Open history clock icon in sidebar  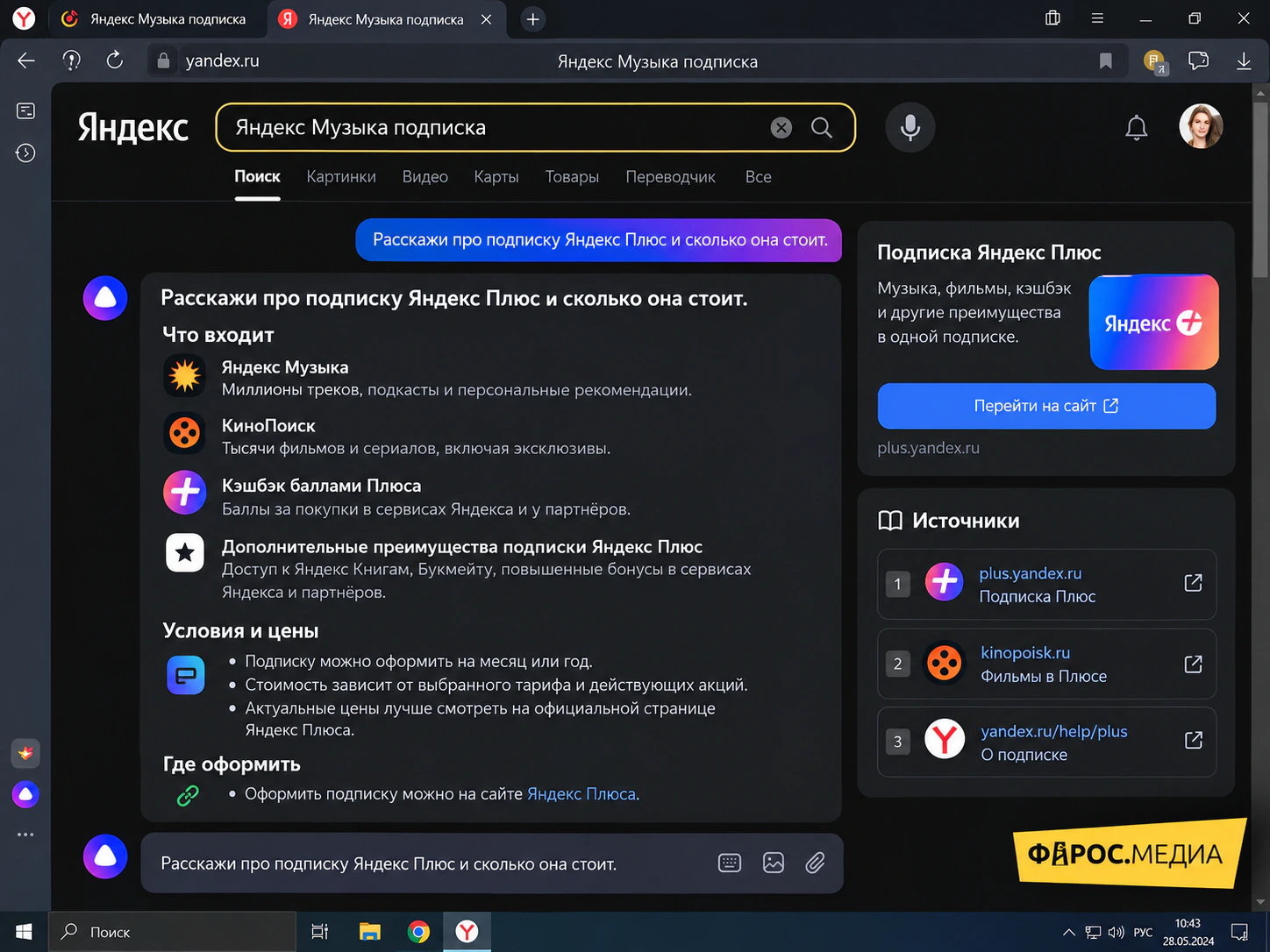coord(25,153)
